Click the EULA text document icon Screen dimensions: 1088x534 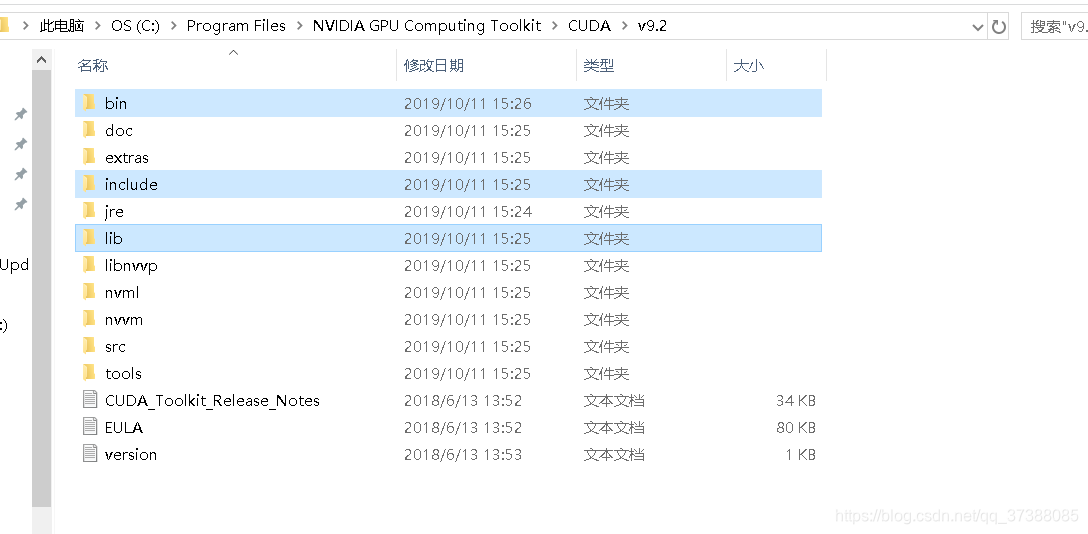click(90, 427)
